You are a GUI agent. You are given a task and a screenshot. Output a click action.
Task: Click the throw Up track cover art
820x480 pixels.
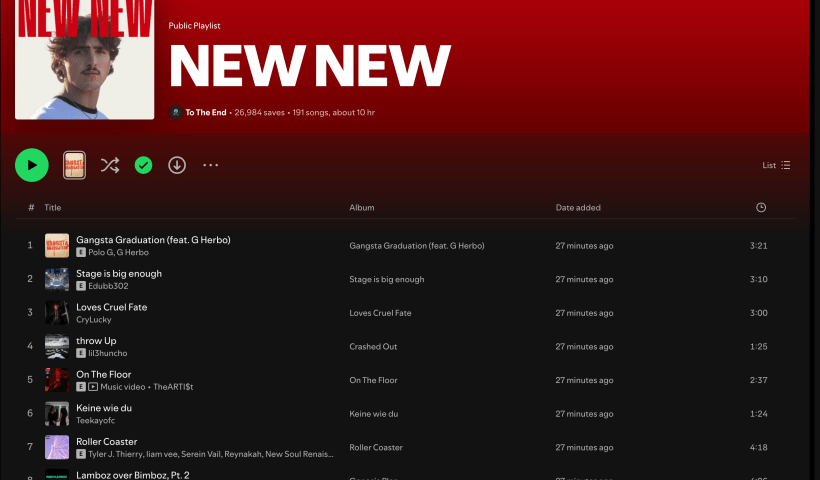click(57, 346)
